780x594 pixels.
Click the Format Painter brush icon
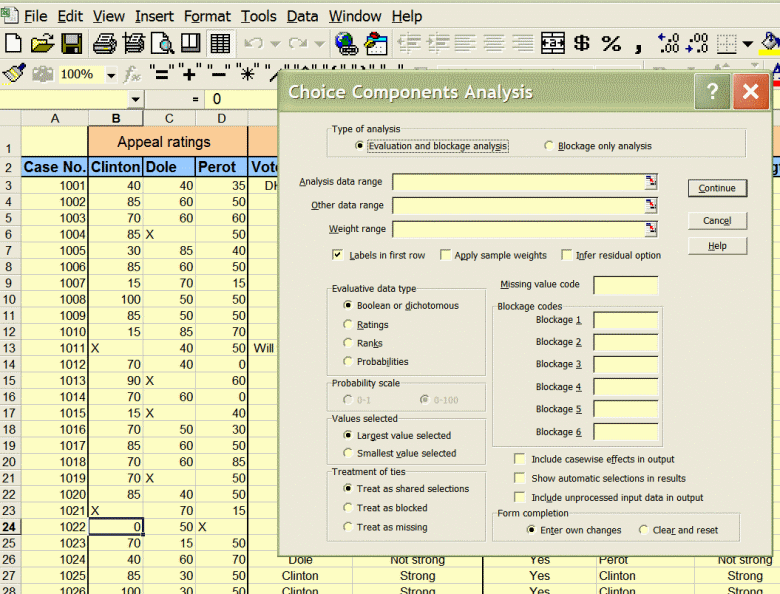tap(14, 74)
